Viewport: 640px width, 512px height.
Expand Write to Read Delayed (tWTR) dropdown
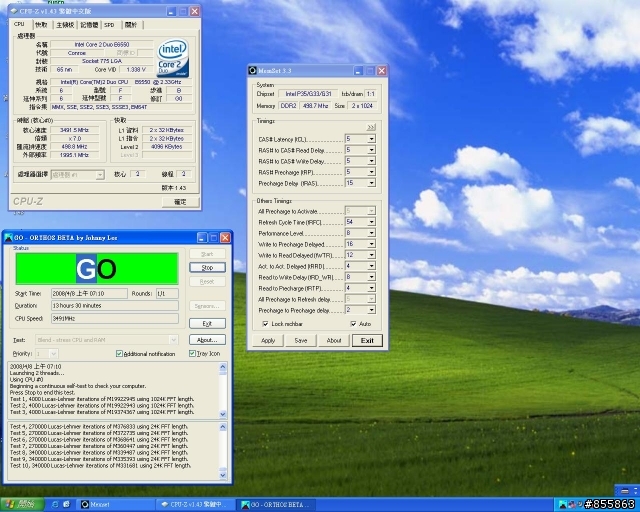click(371, 255)
